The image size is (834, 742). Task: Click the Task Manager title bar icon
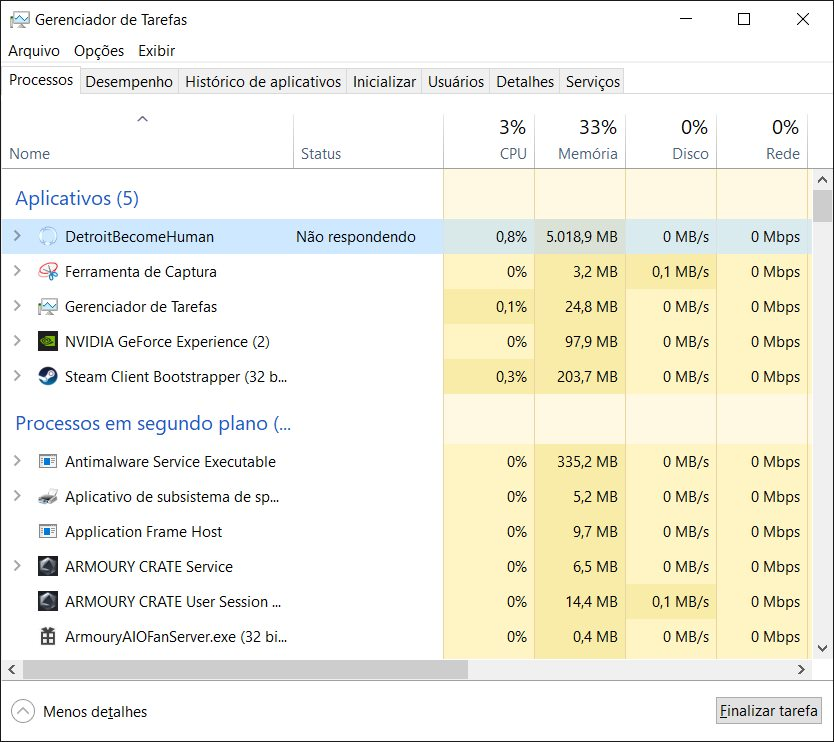[x=20, y=20]
